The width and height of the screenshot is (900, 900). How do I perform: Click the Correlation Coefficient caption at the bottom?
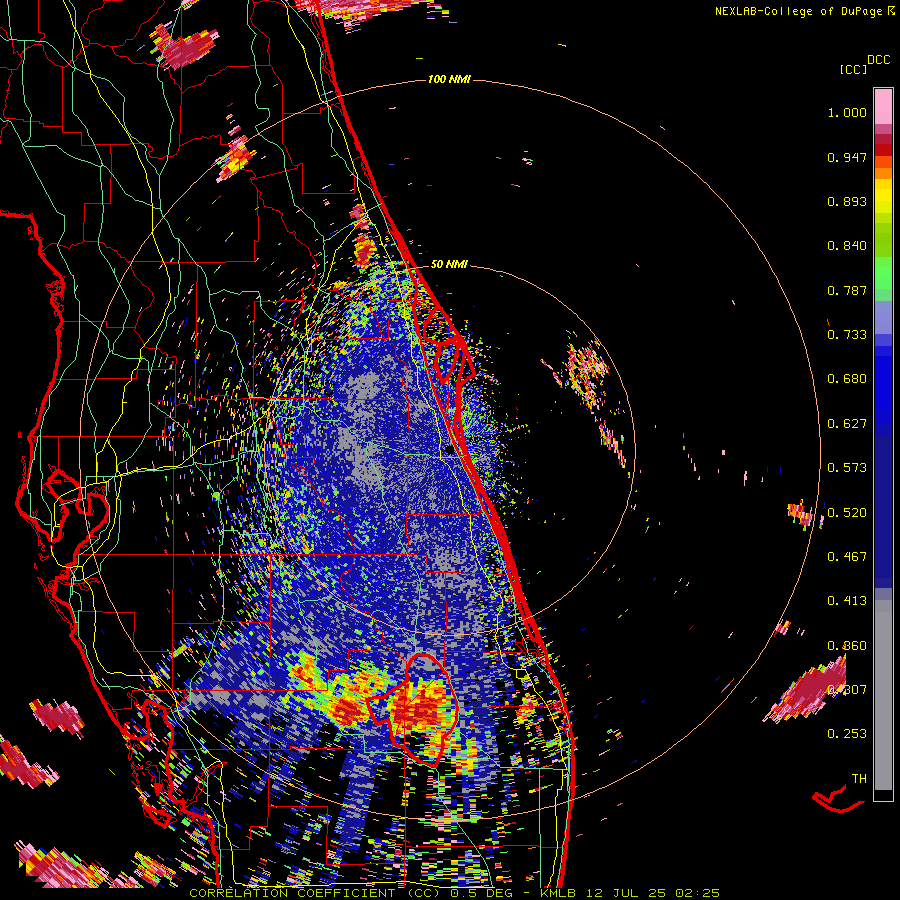pos(454,893)
